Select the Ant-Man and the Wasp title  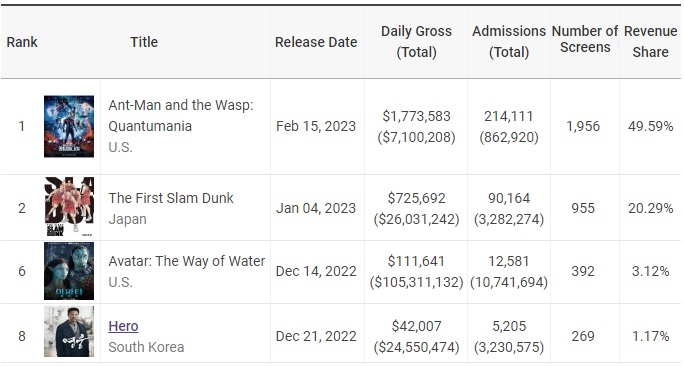[x=181, y=116]
